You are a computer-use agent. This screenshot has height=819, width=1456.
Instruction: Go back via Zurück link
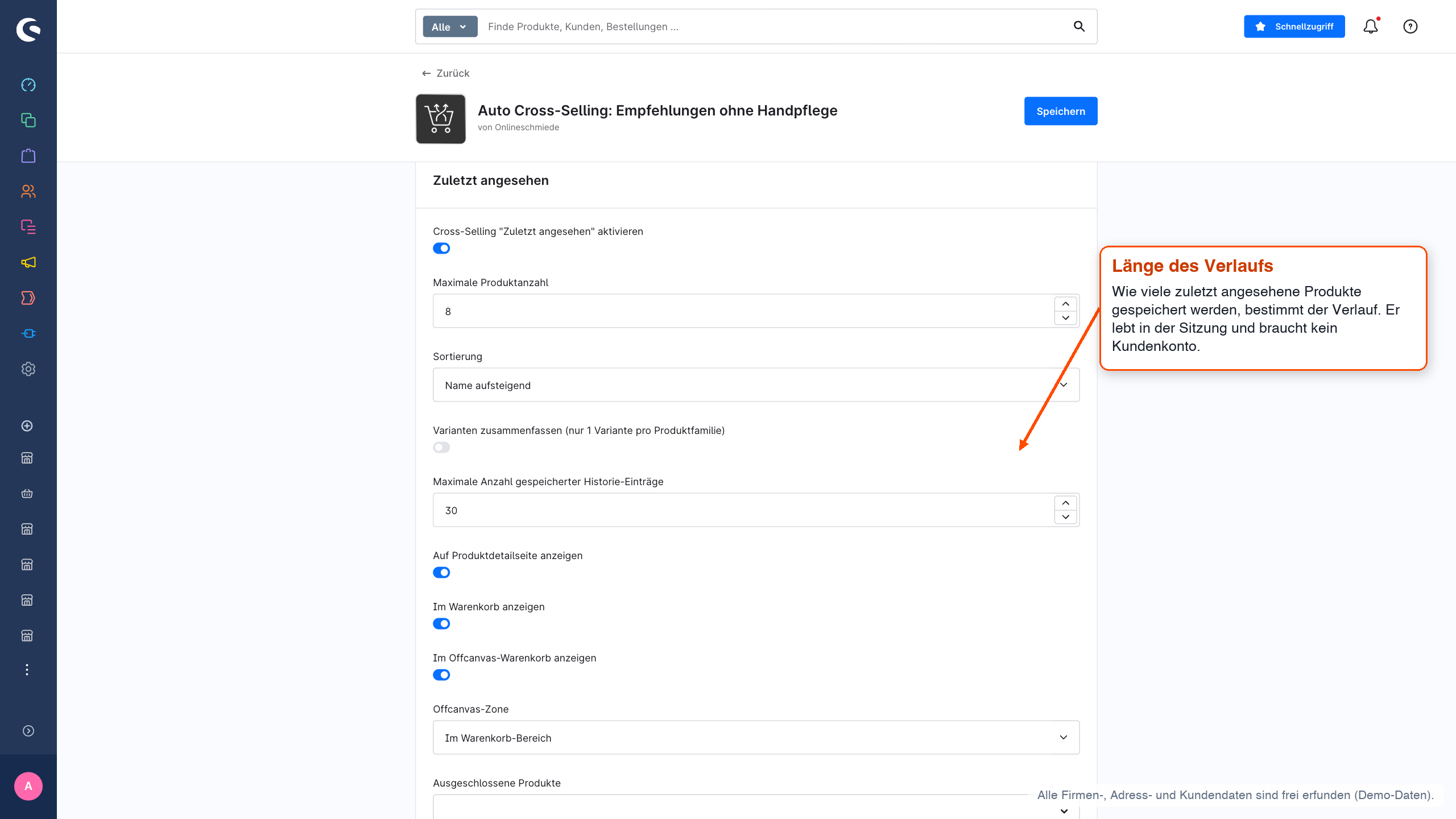(x=445, y=73)
